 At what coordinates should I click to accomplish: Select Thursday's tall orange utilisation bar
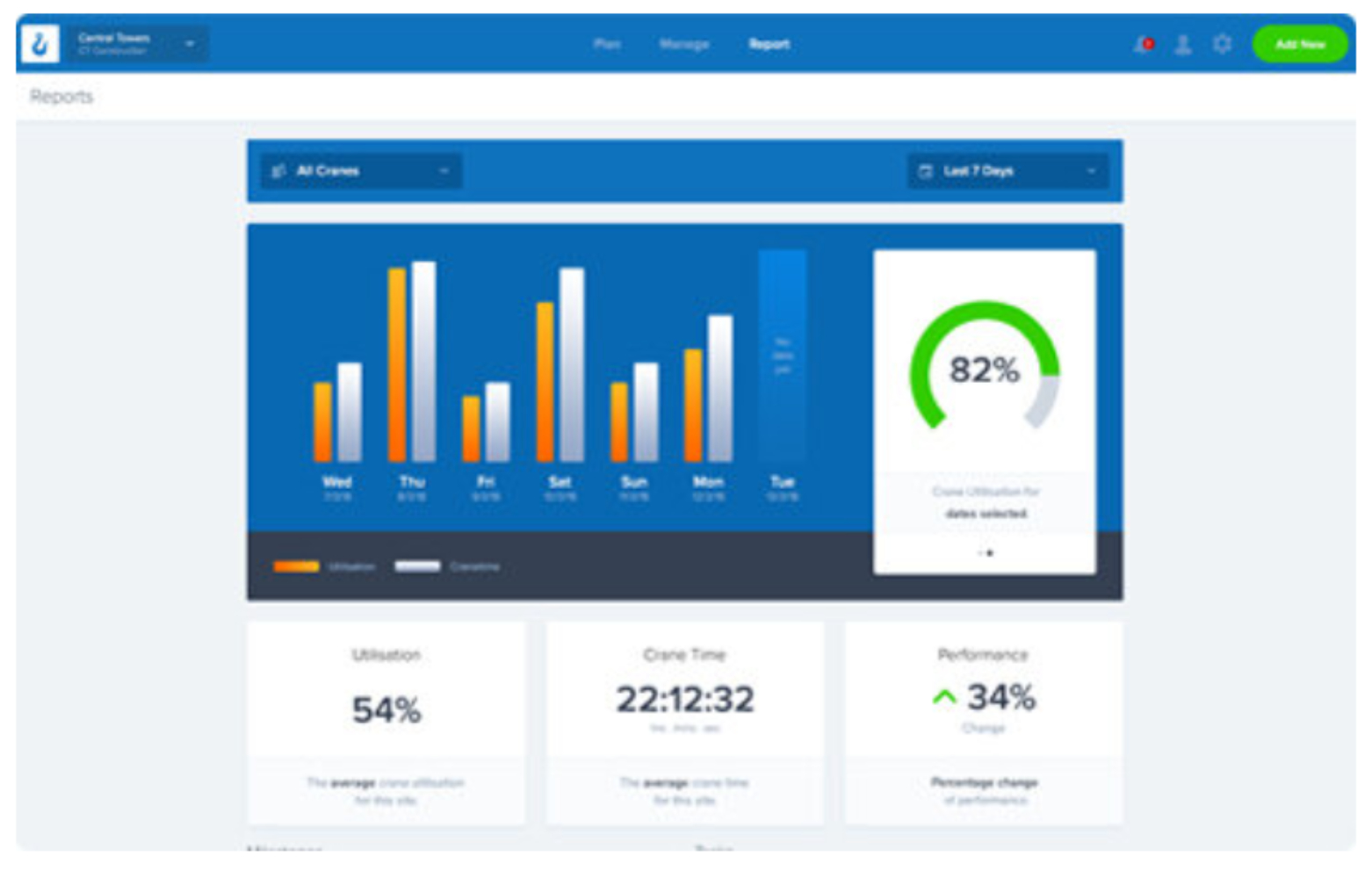[x=397, y=364]
